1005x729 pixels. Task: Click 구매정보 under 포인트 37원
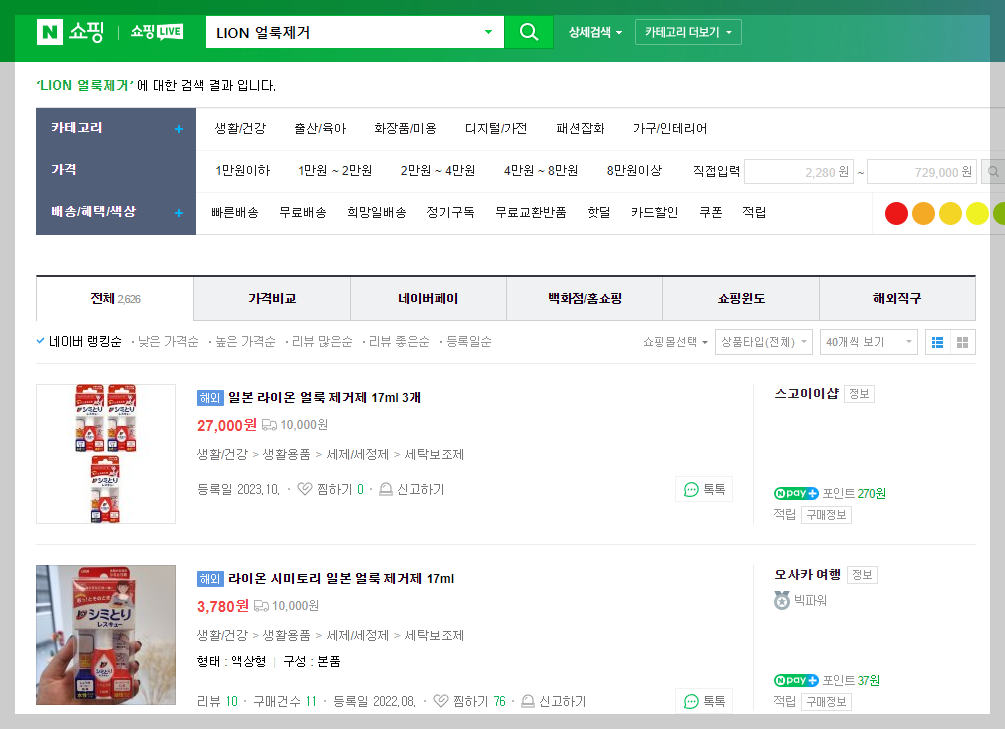point(826,701)
